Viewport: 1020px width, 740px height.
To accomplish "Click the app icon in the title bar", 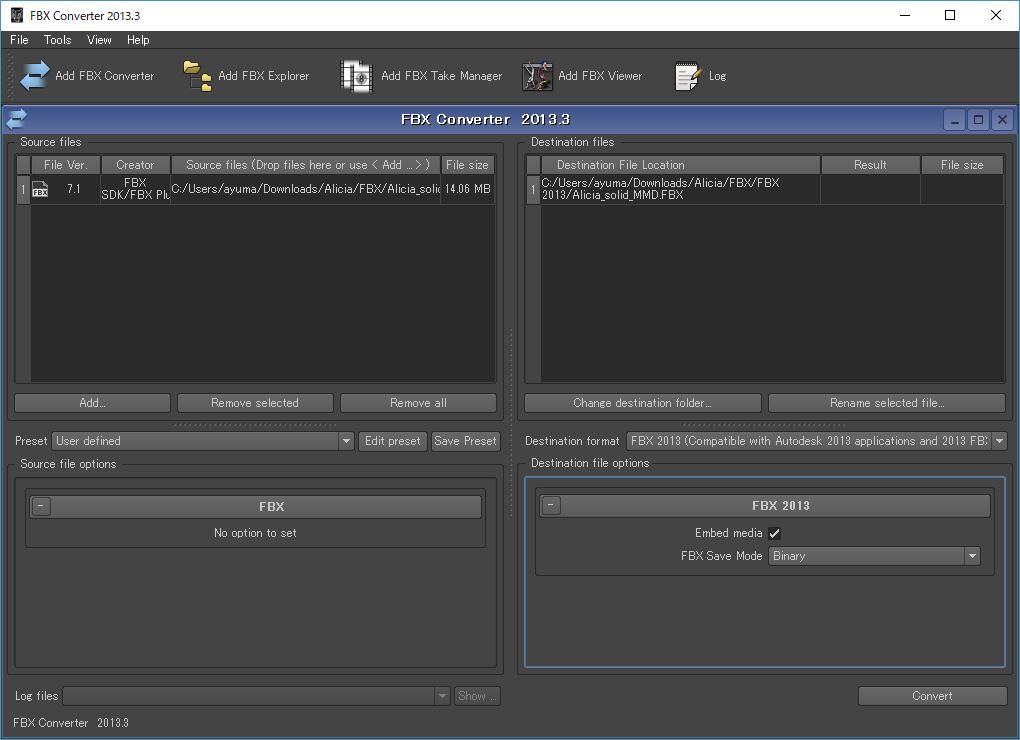I will click(17, 15).
